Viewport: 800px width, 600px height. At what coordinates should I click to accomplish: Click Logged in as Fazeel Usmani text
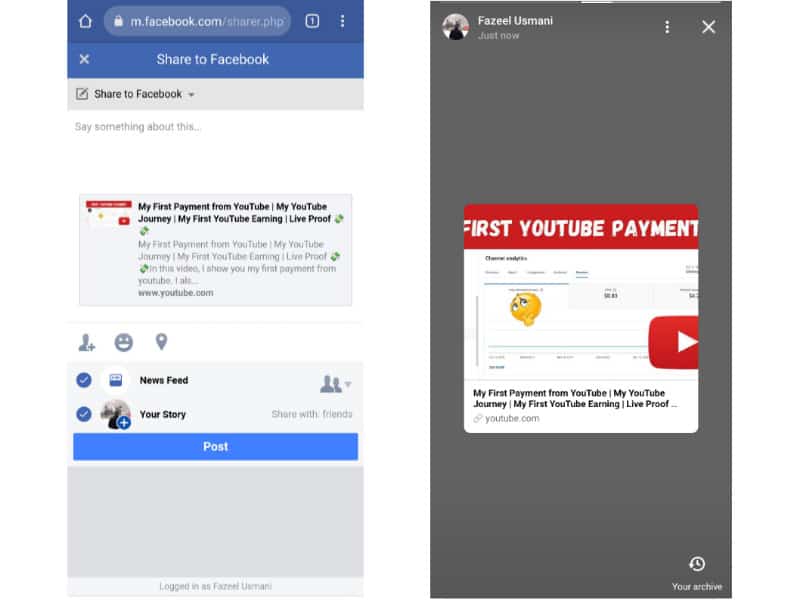click(215, 586)
